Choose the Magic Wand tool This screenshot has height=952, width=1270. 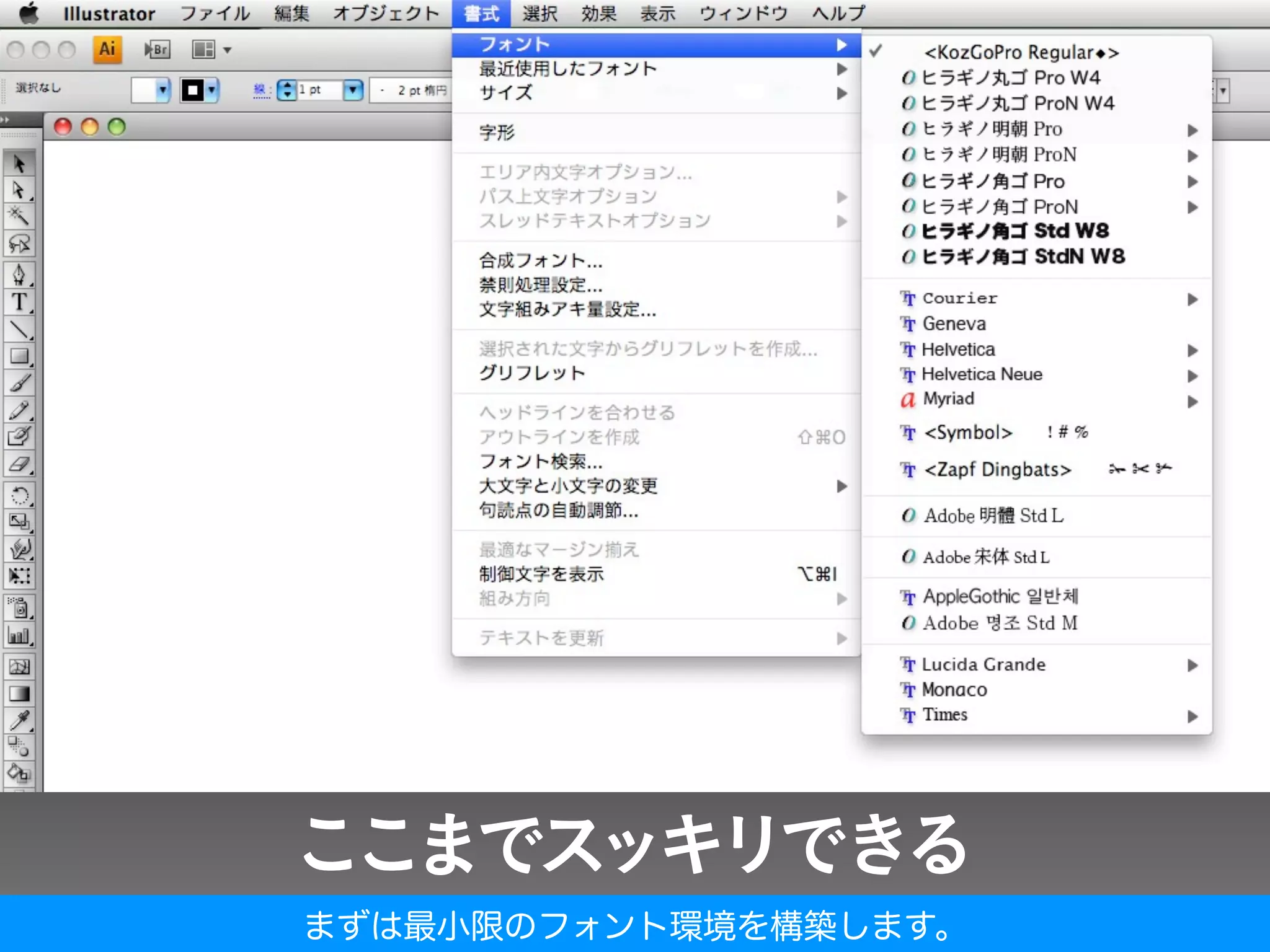pyautogui.click(x=19, y=216)
